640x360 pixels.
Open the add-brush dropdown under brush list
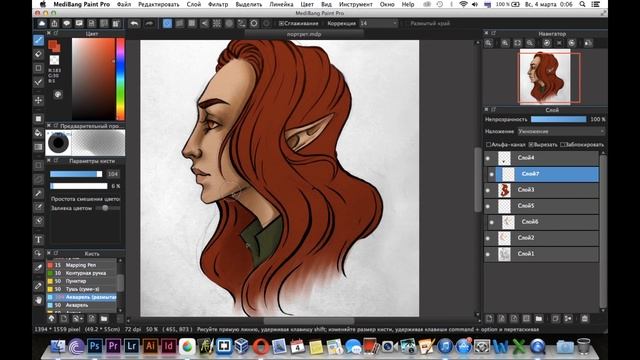78,318
